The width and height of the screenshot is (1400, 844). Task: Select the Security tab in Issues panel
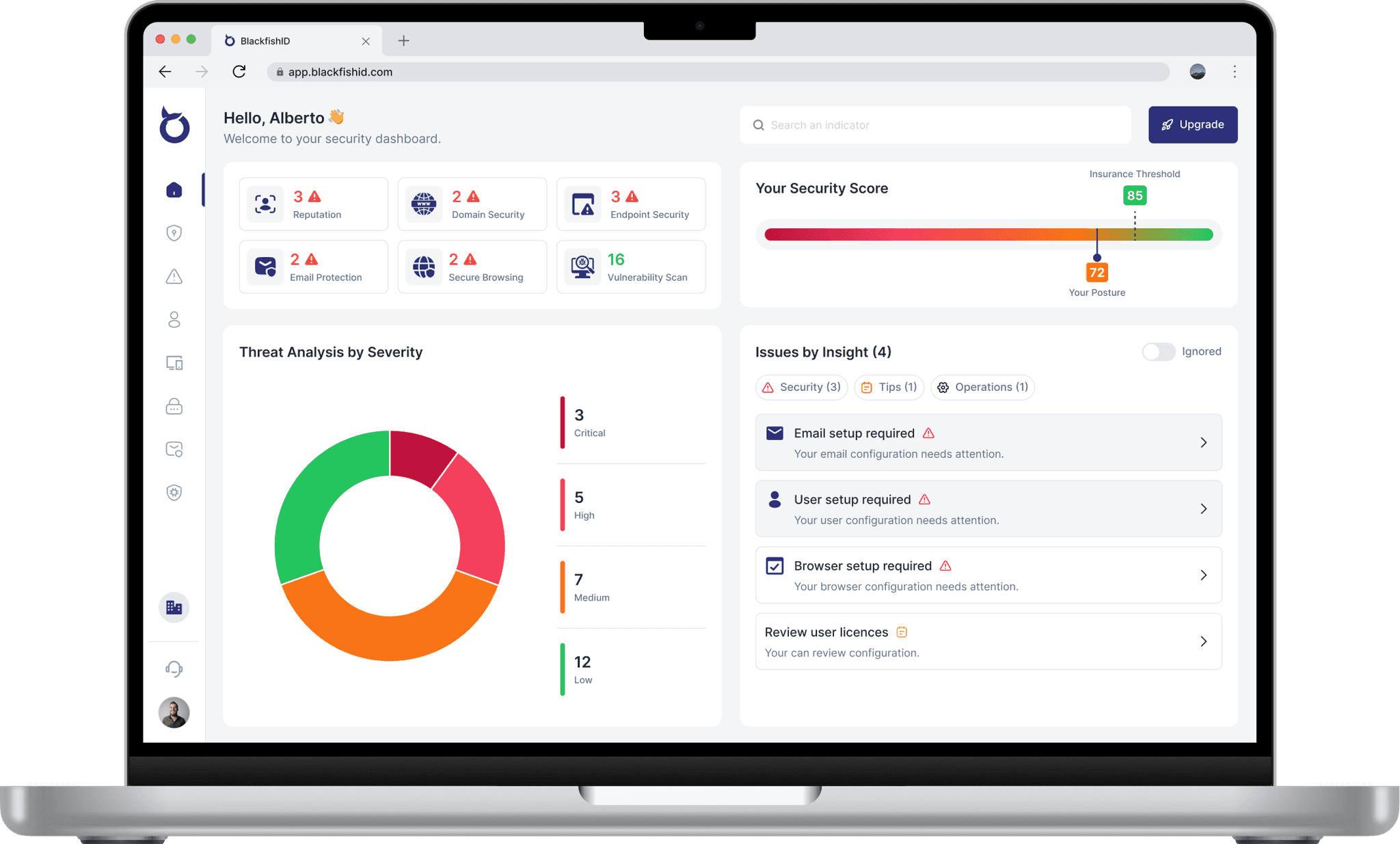[x=800, y=386]
